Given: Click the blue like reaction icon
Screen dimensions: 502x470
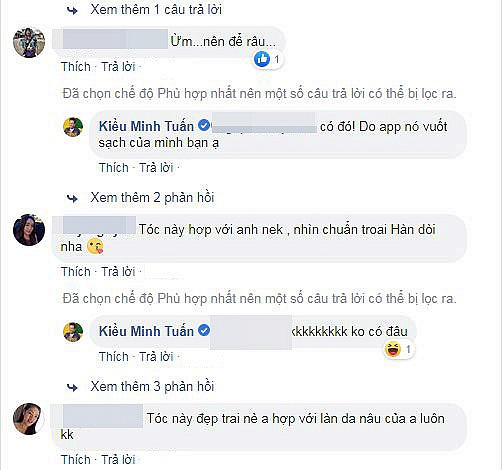Looking at the screenshot, I should [x=262, y=59].
